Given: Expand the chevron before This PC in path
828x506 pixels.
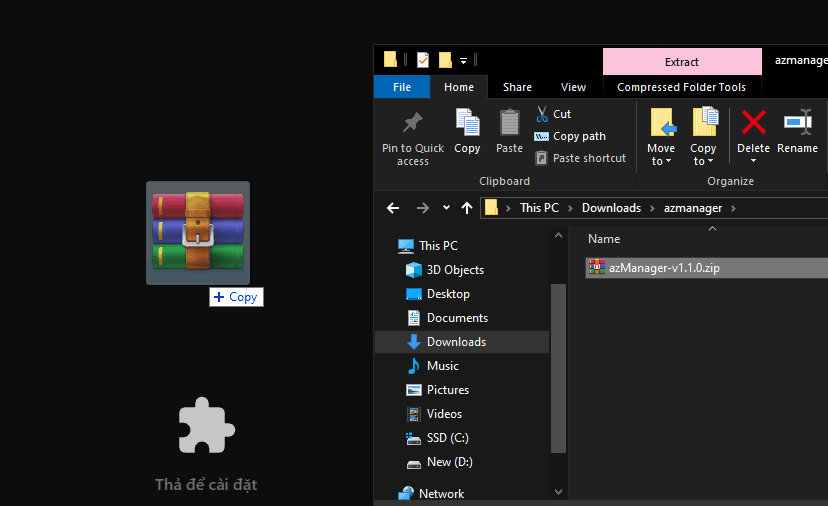Looking at the screenshot, I should click(508, 208).
